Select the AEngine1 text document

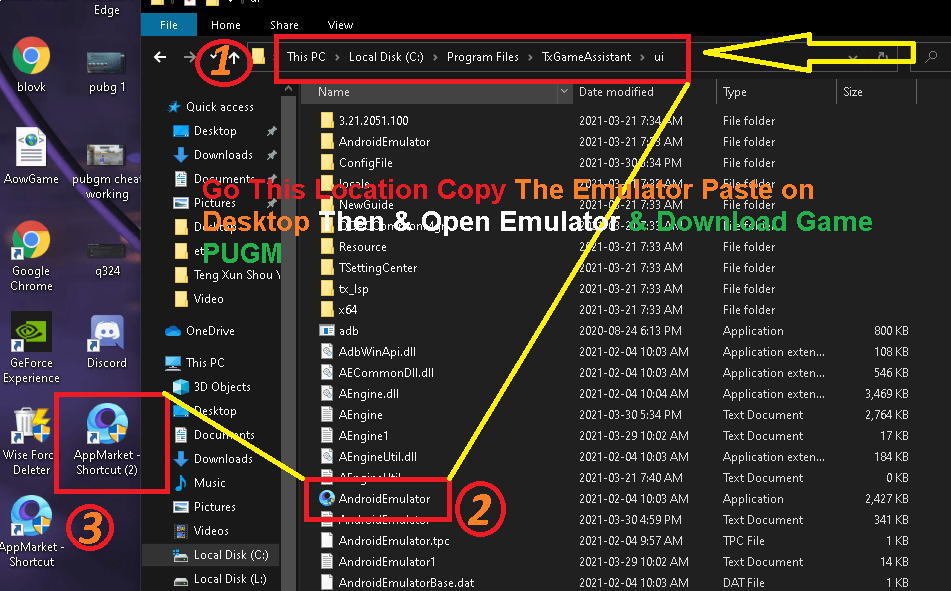(354, 436)
